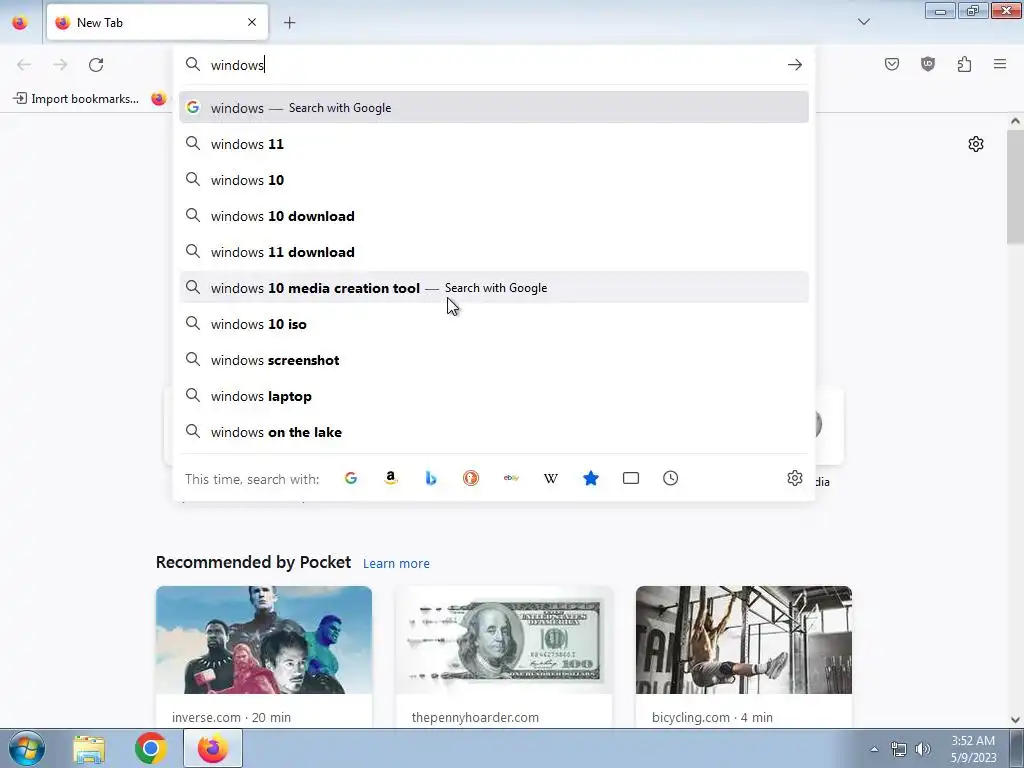This screenshot has width=1024, height=768.
Task: Select suggestion windows laptop
Action: pos(494,396)
